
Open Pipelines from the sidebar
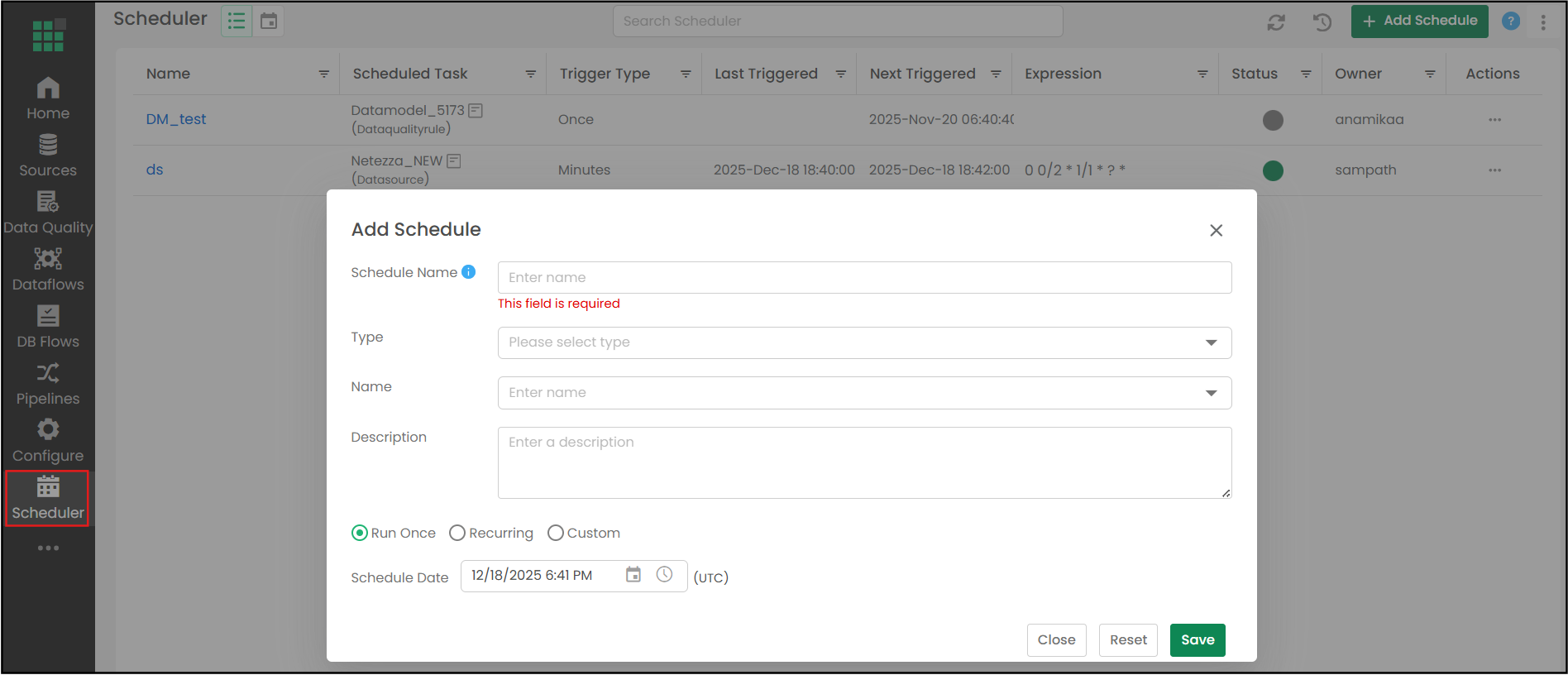click(x=48, y=385)
